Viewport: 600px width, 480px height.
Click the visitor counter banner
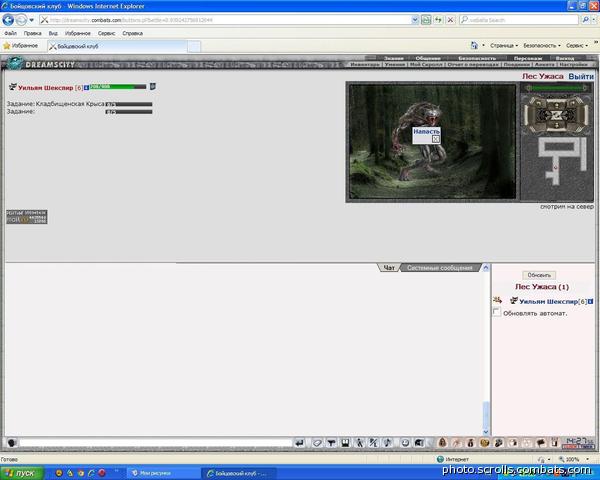pos(27,217)
